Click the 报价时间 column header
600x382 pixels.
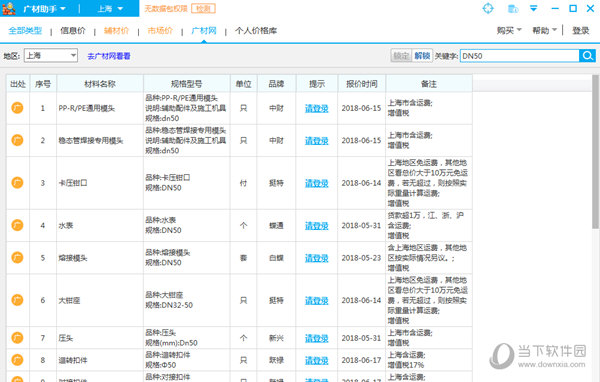point(362,84)
